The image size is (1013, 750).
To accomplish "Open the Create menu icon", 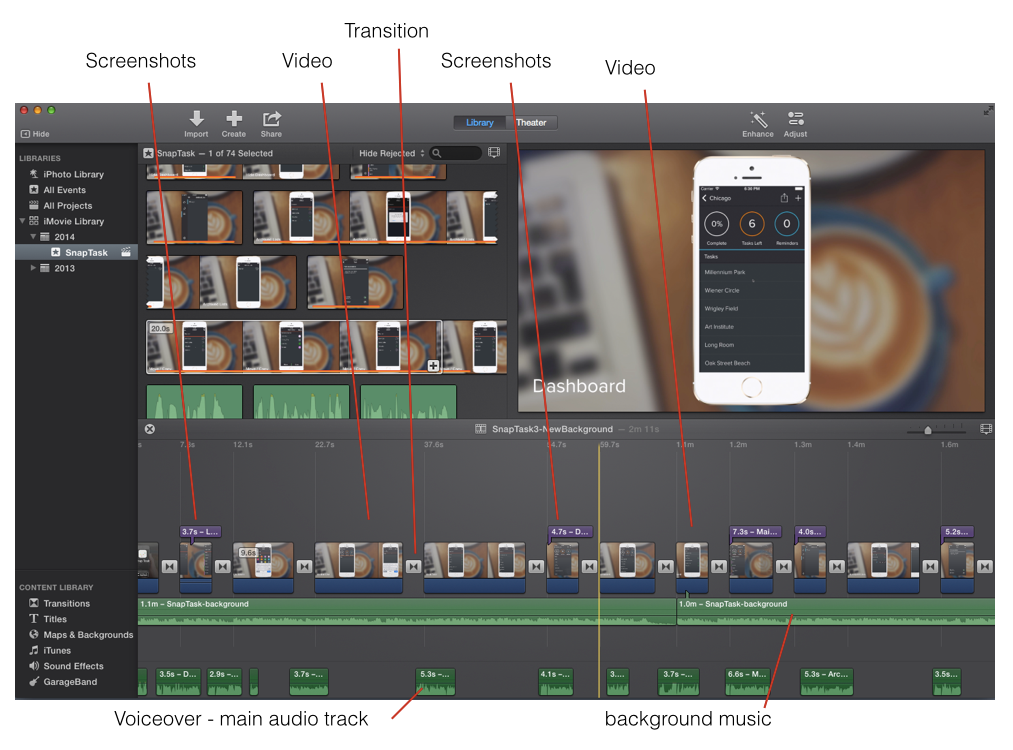I will pyautogui.click(x=234, y=119).
